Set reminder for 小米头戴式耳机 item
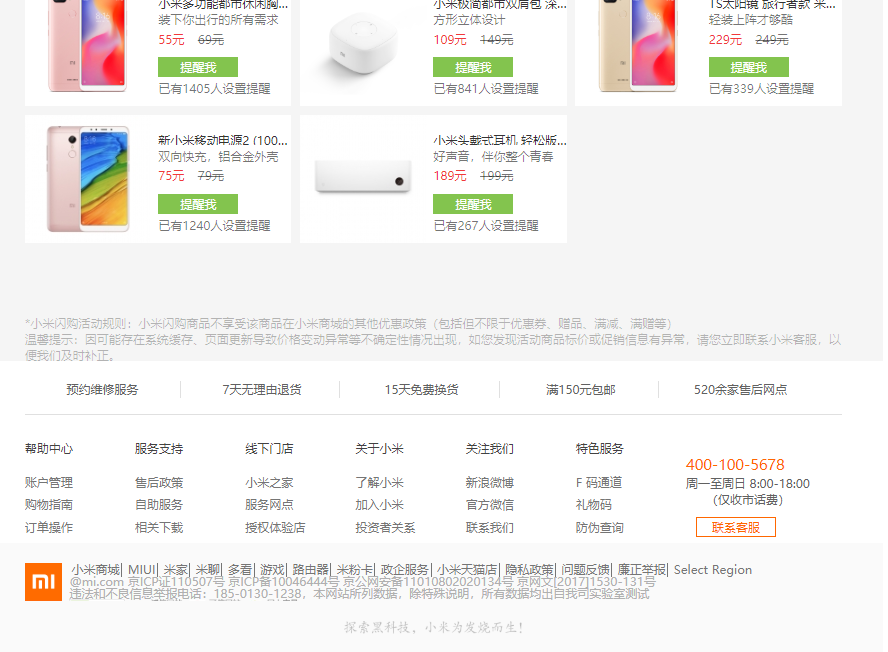888x652 pixels. (x=473, y=204)
